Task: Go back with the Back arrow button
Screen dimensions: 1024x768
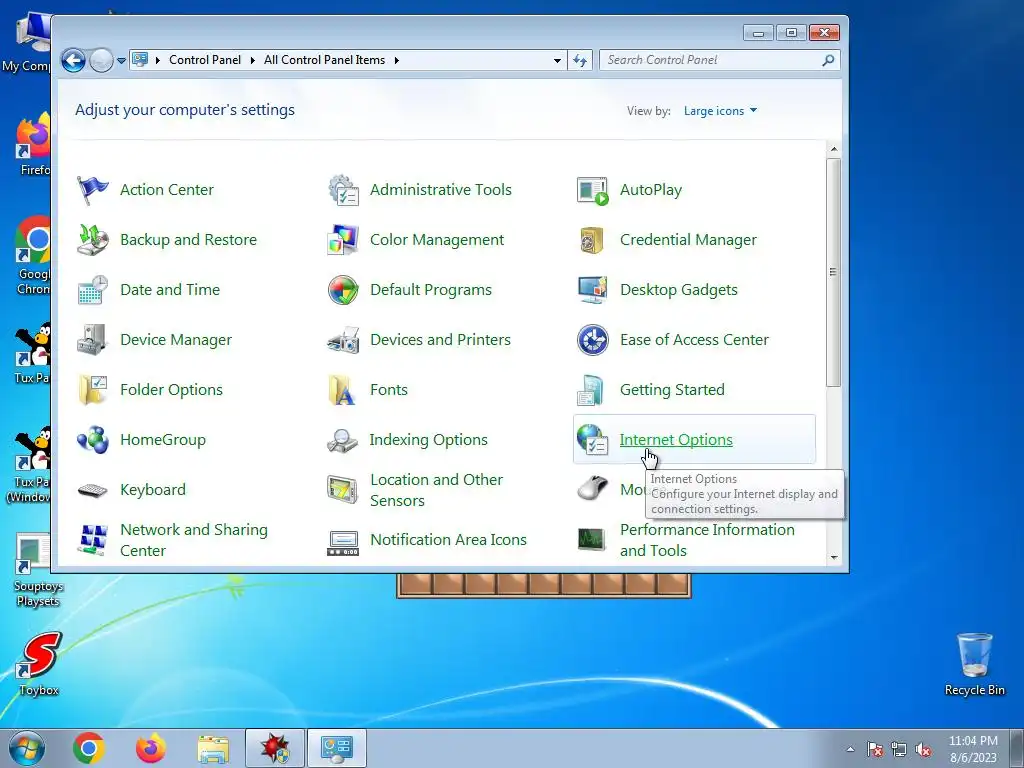Action: (x=74, y=60)
